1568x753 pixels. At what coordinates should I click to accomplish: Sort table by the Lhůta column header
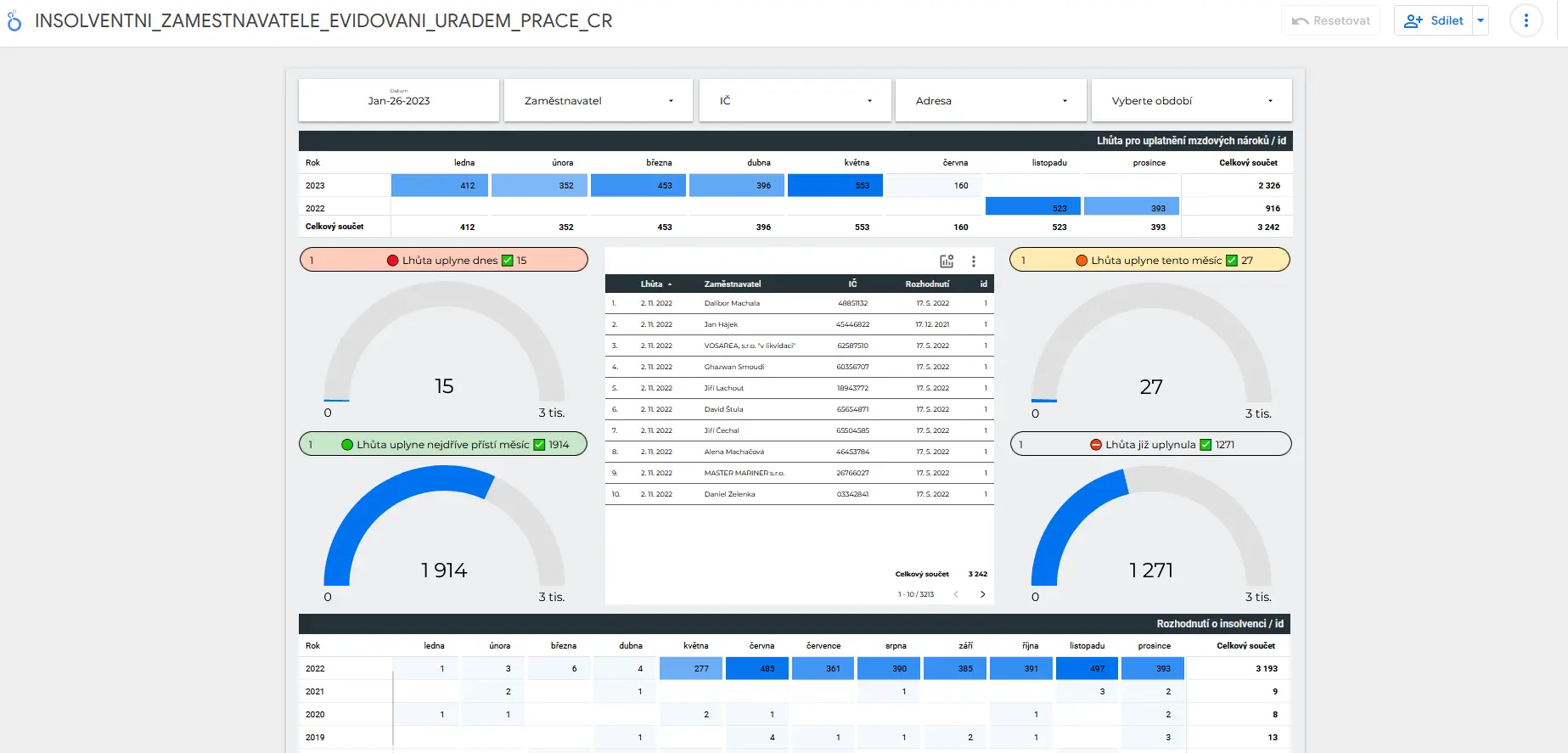tap(652, 284)
